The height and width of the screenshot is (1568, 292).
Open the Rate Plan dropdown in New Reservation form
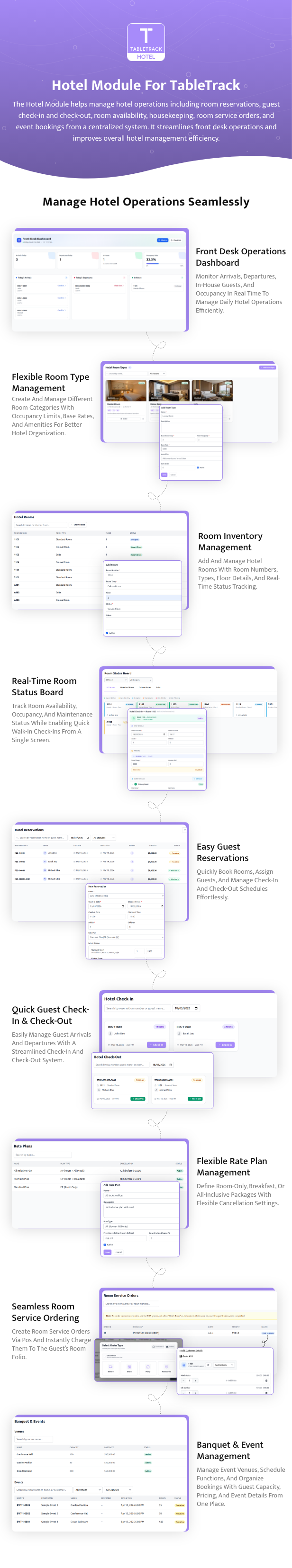coord(126,937)
